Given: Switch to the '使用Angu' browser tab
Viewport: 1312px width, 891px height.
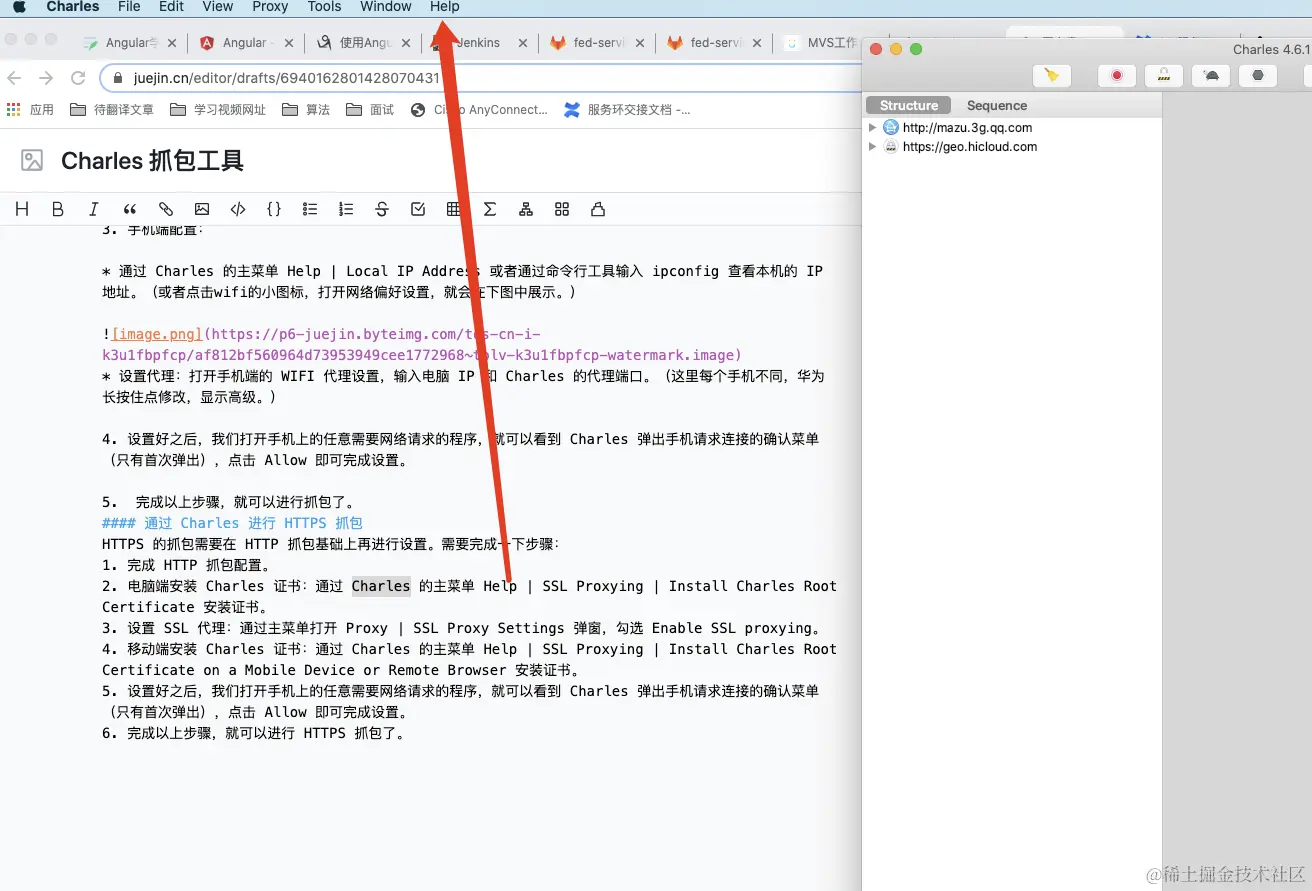Looking at the screenshot, I should (x=364, y=43).
